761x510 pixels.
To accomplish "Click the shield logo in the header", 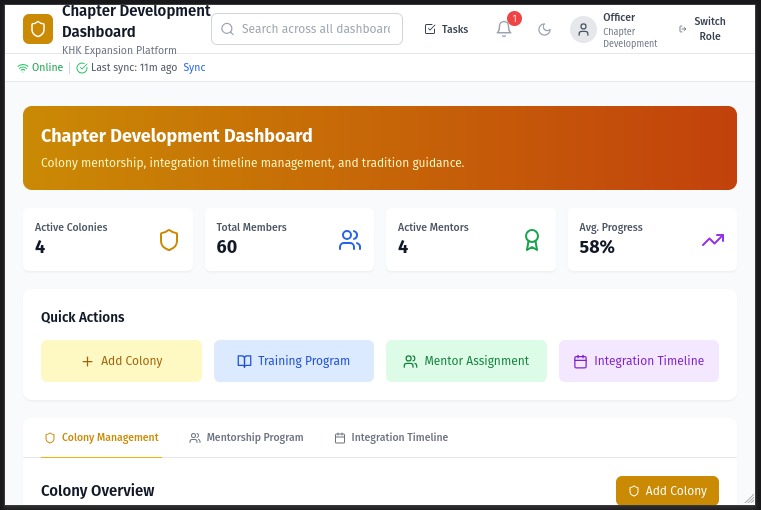I will 38,29.
